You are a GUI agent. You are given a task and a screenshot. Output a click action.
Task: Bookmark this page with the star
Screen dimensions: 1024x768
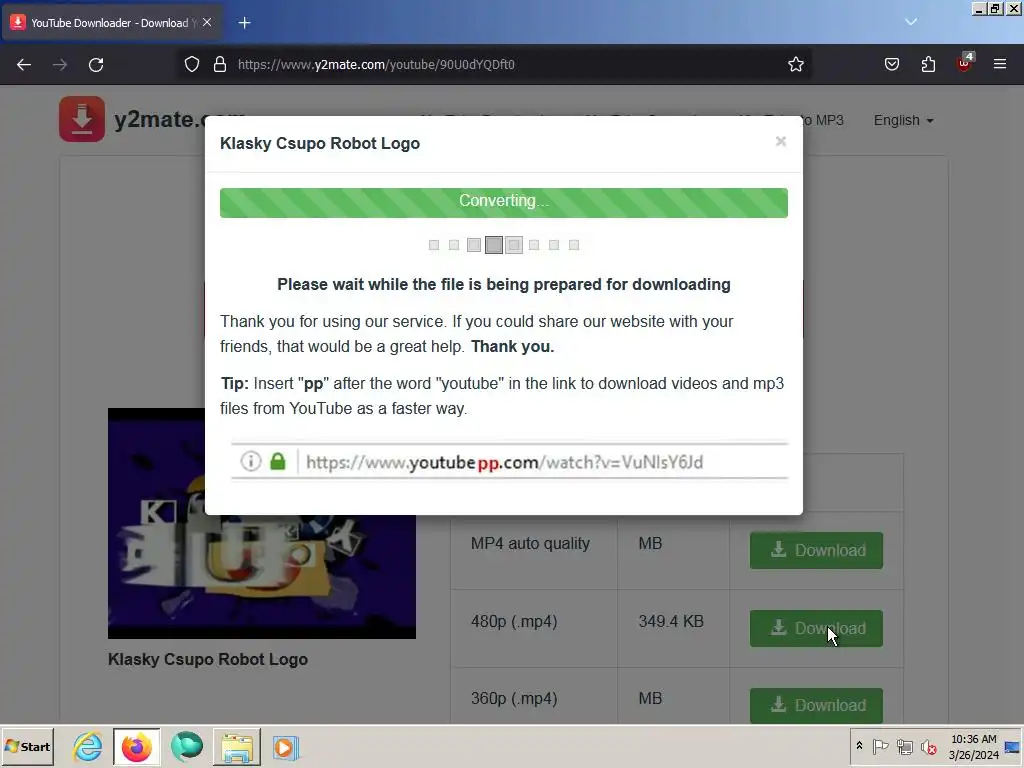pyautogui.click(x=795, y=65)
